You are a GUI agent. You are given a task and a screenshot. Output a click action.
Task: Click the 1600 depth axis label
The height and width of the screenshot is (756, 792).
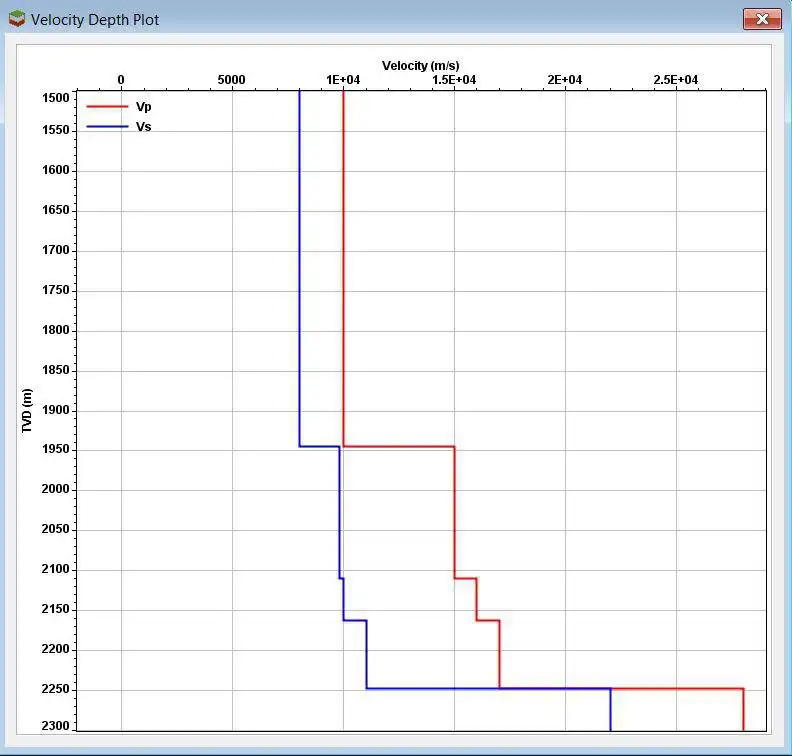(56, 170)
